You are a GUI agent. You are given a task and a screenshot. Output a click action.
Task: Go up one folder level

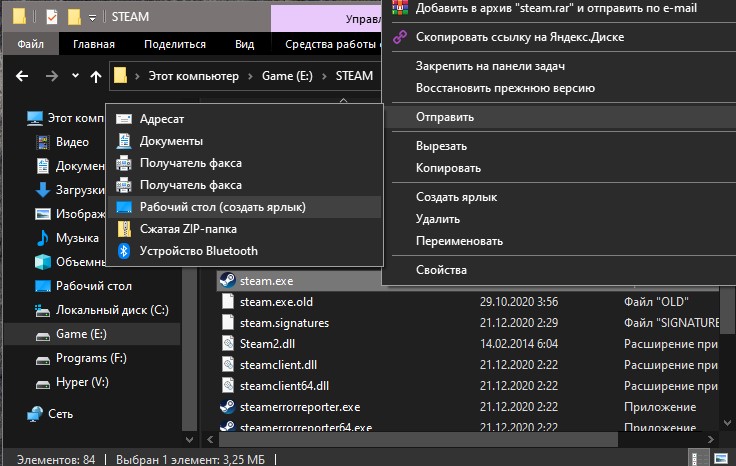96,76
